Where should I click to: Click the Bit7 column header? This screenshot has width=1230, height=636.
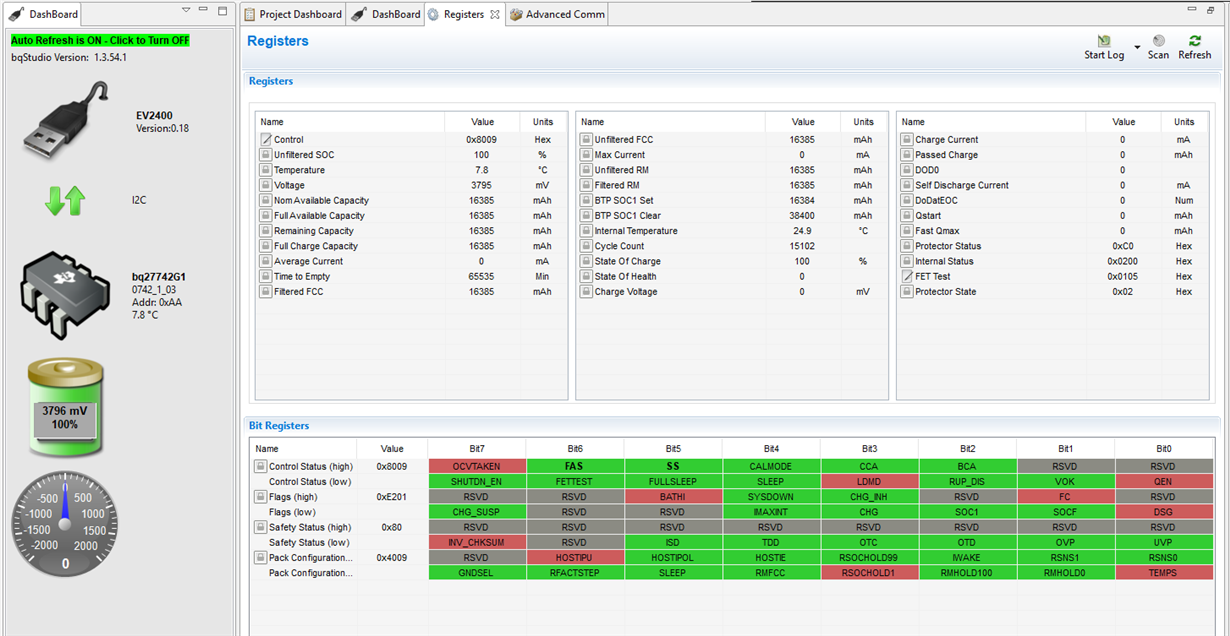click(x=476, y=449)
